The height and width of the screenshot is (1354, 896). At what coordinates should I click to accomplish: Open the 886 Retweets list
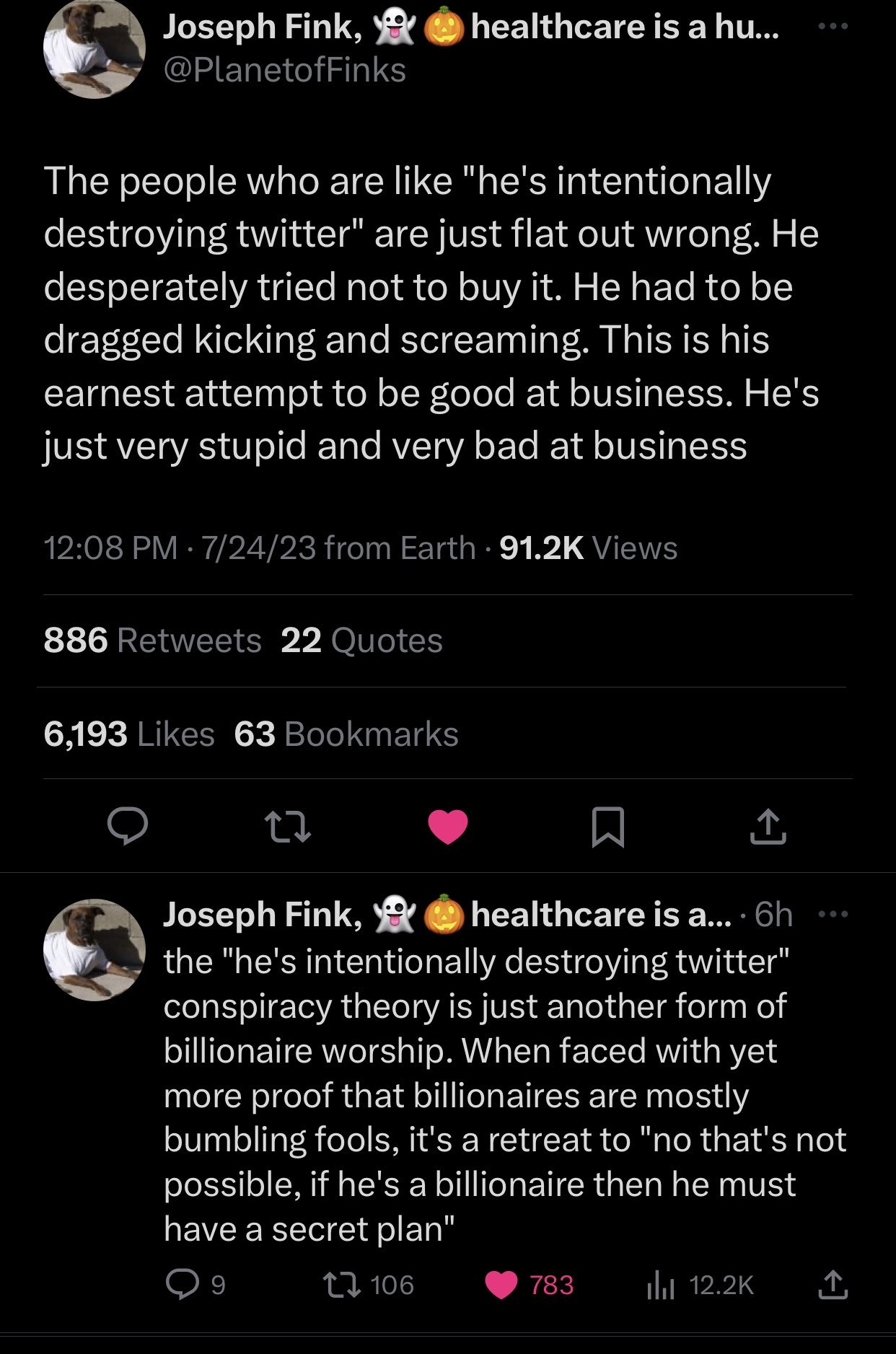(x=152, y=641)
